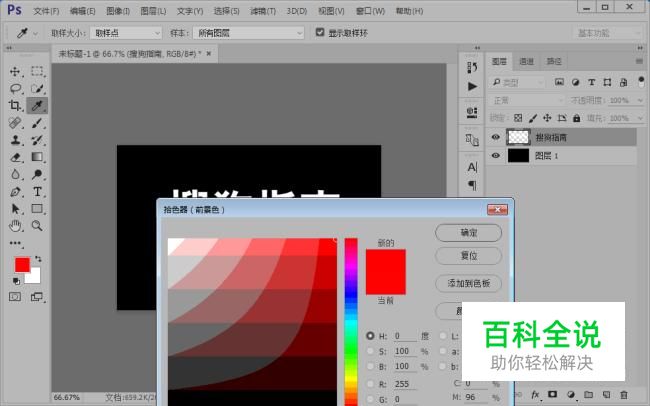This screenshot has width=650, height=406.
Task: Select the R radio button in color picker
Action: [370, 384]
